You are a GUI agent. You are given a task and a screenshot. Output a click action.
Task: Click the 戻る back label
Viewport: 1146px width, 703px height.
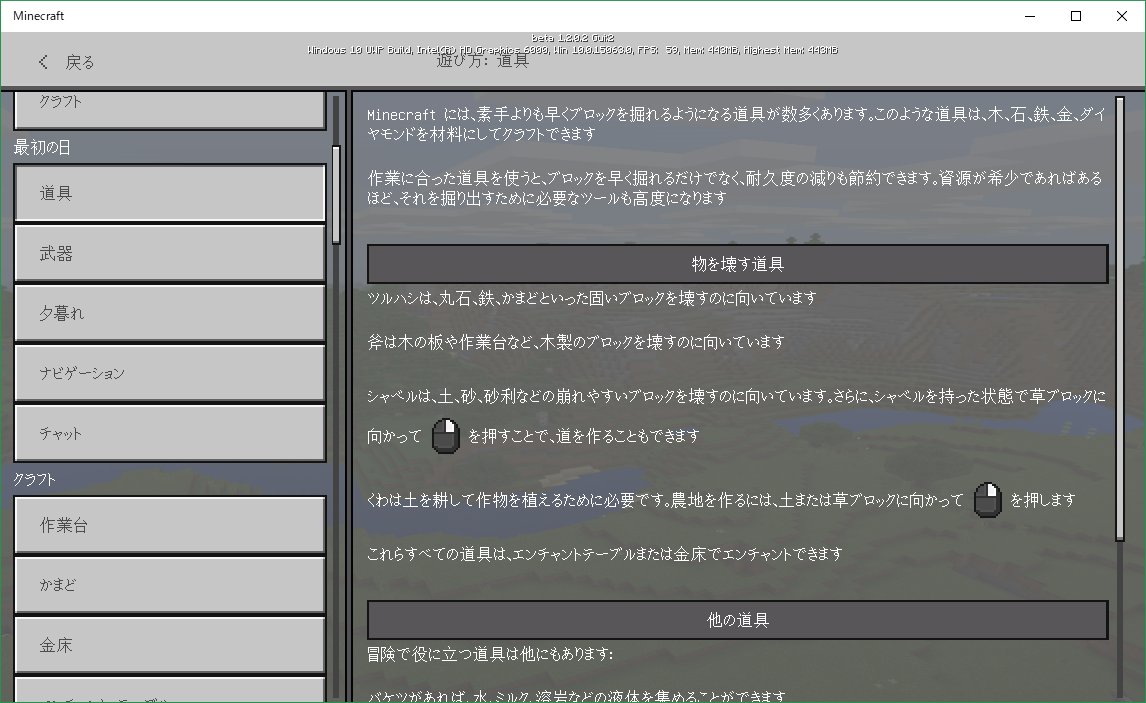click(x=80, y=62)
